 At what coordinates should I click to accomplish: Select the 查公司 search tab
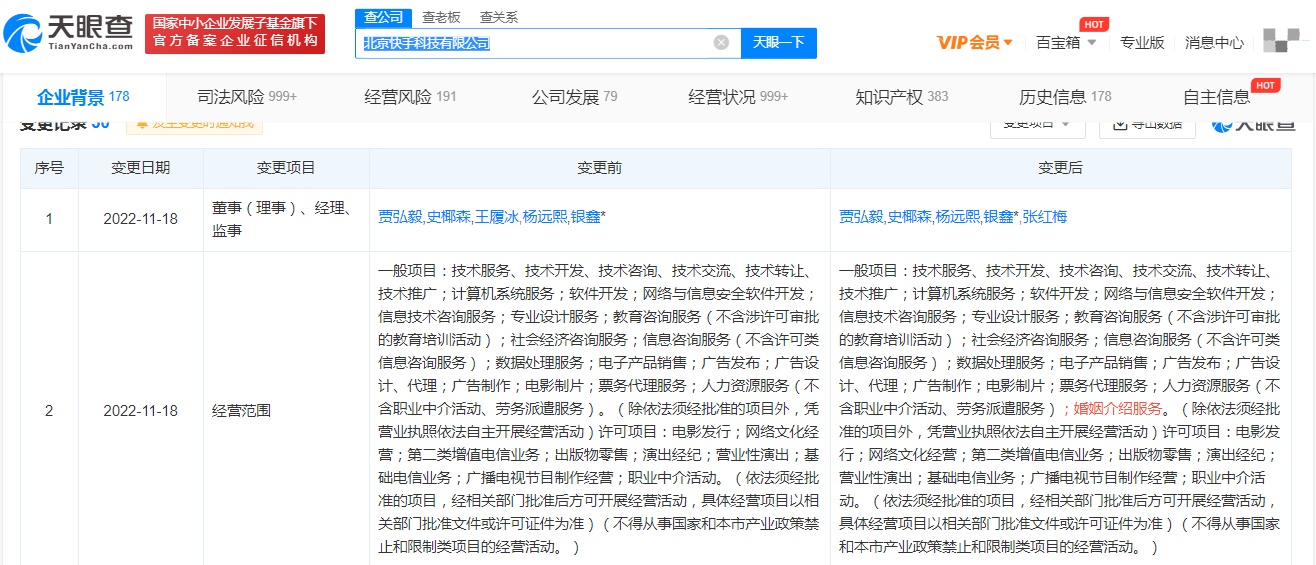pos(383,17)
